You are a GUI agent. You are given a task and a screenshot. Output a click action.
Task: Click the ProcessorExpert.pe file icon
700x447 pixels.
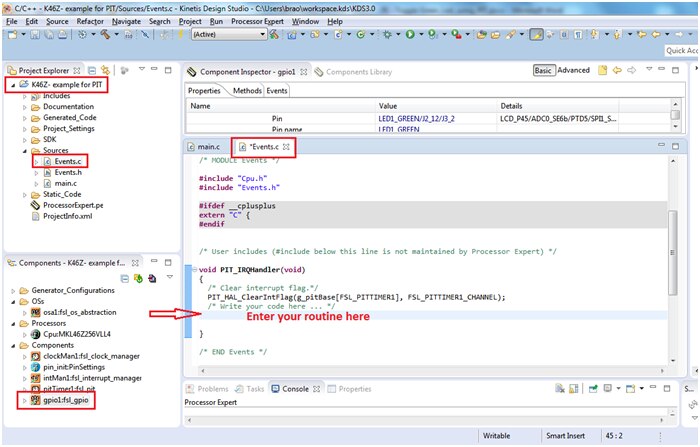(x=35, y=204)
